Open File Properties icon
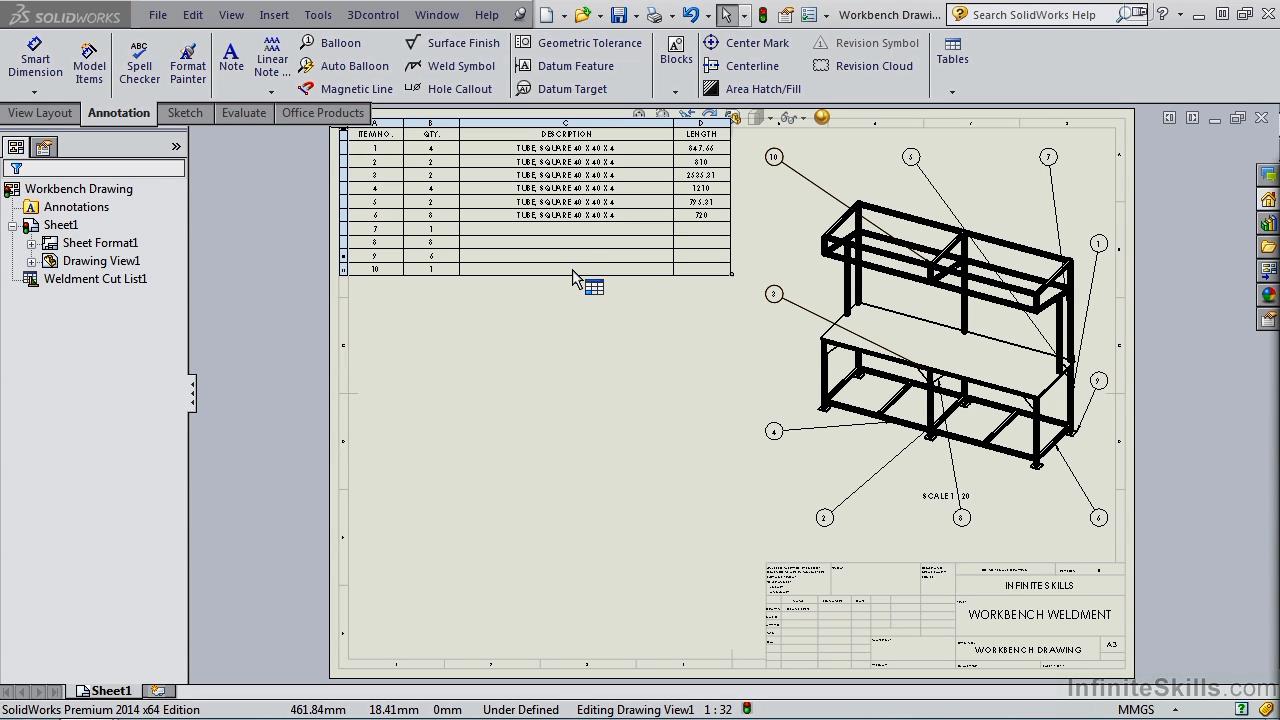Viewport: 1280px width, 720px height. [x=786, y=15]
